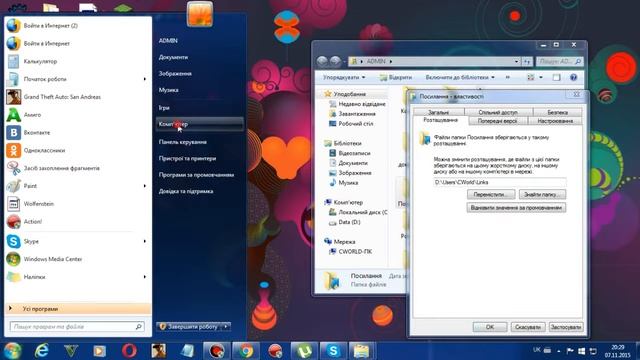
Task: Click Скасувати to cancel properties dialog
Action: pos(528,327)
